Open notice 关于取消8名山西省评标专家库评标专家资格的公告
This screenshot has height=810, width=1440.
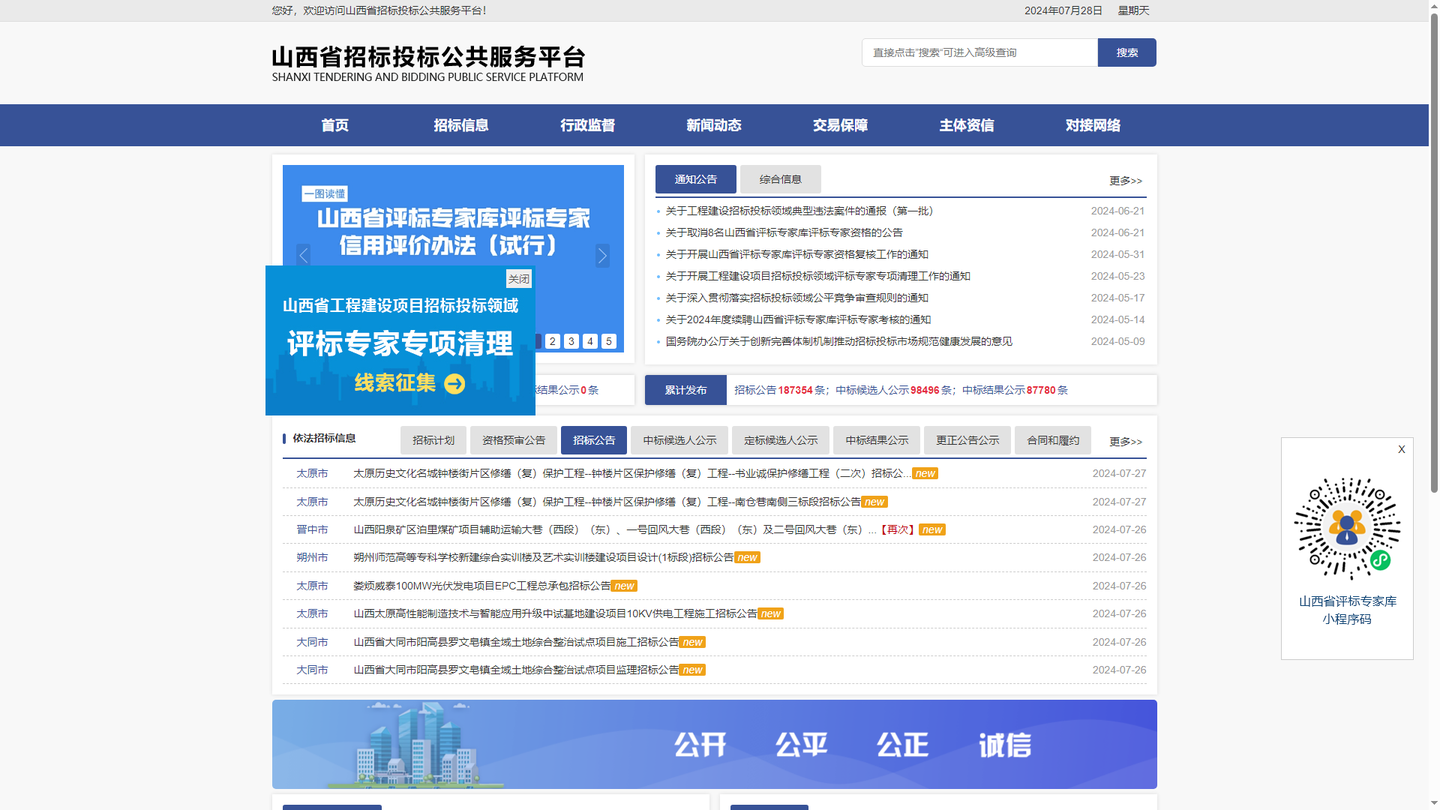point(784,233)
